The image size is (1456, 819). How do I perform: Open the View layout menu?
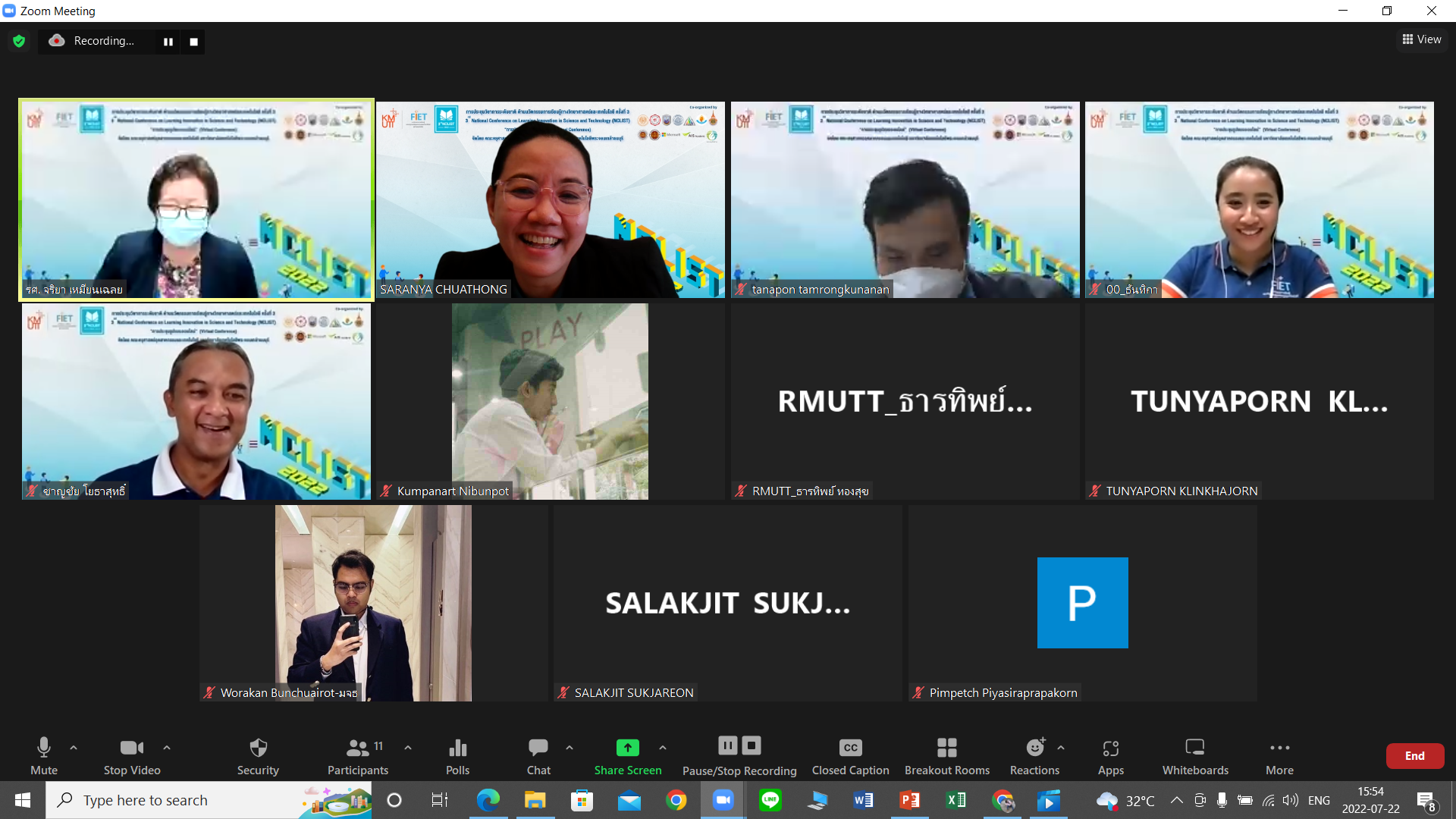pos(1421,39)
